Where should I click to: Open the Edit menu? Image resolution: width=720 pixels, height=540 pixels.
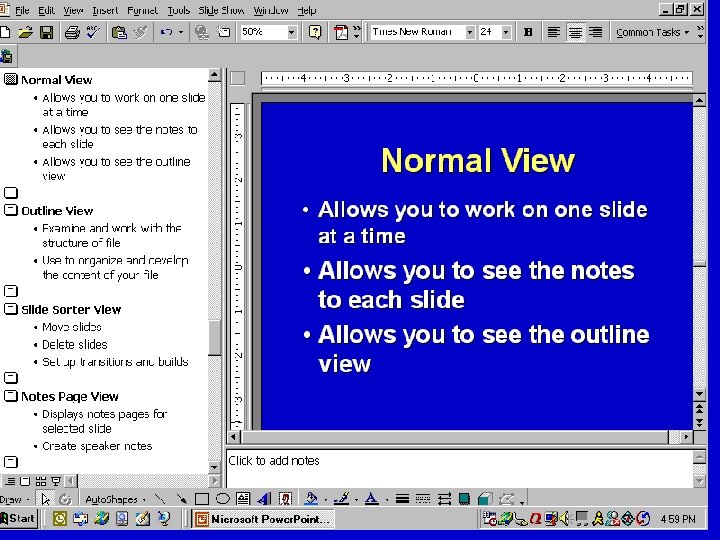coord(46,10)
